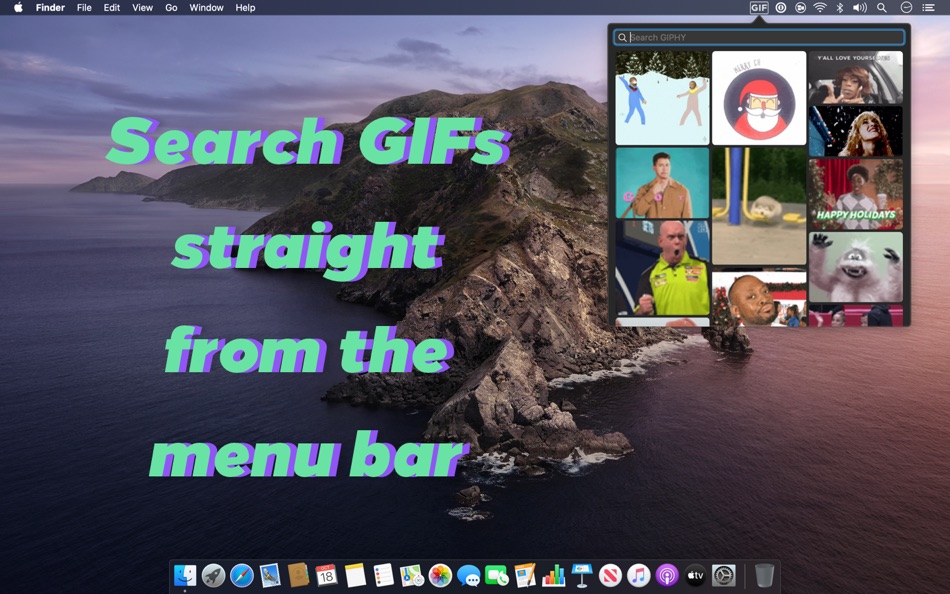Screen dimensions: 950x594
Task: Open Calendar from the Dock
Action: point(327,575)
